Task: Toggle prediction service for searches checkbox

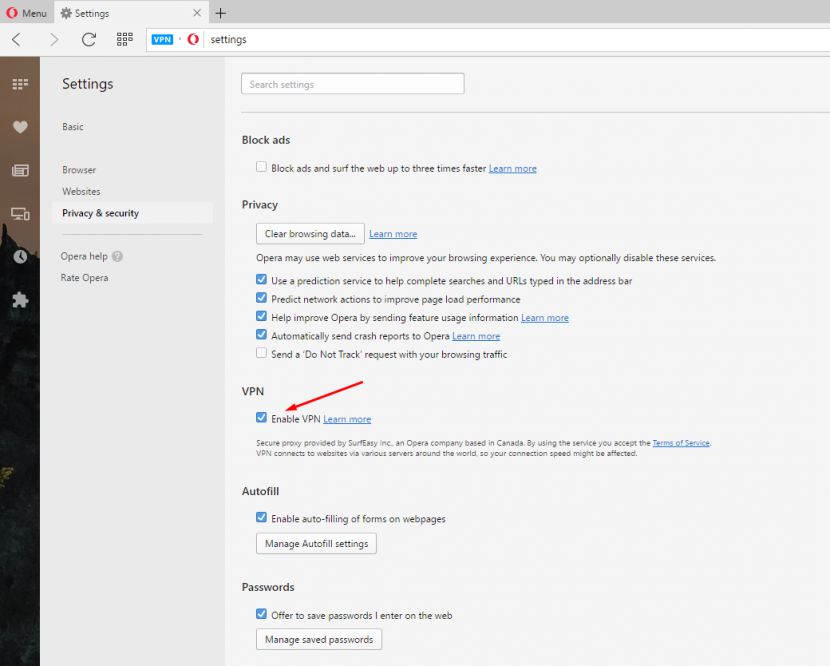Action: click(261, 279)
